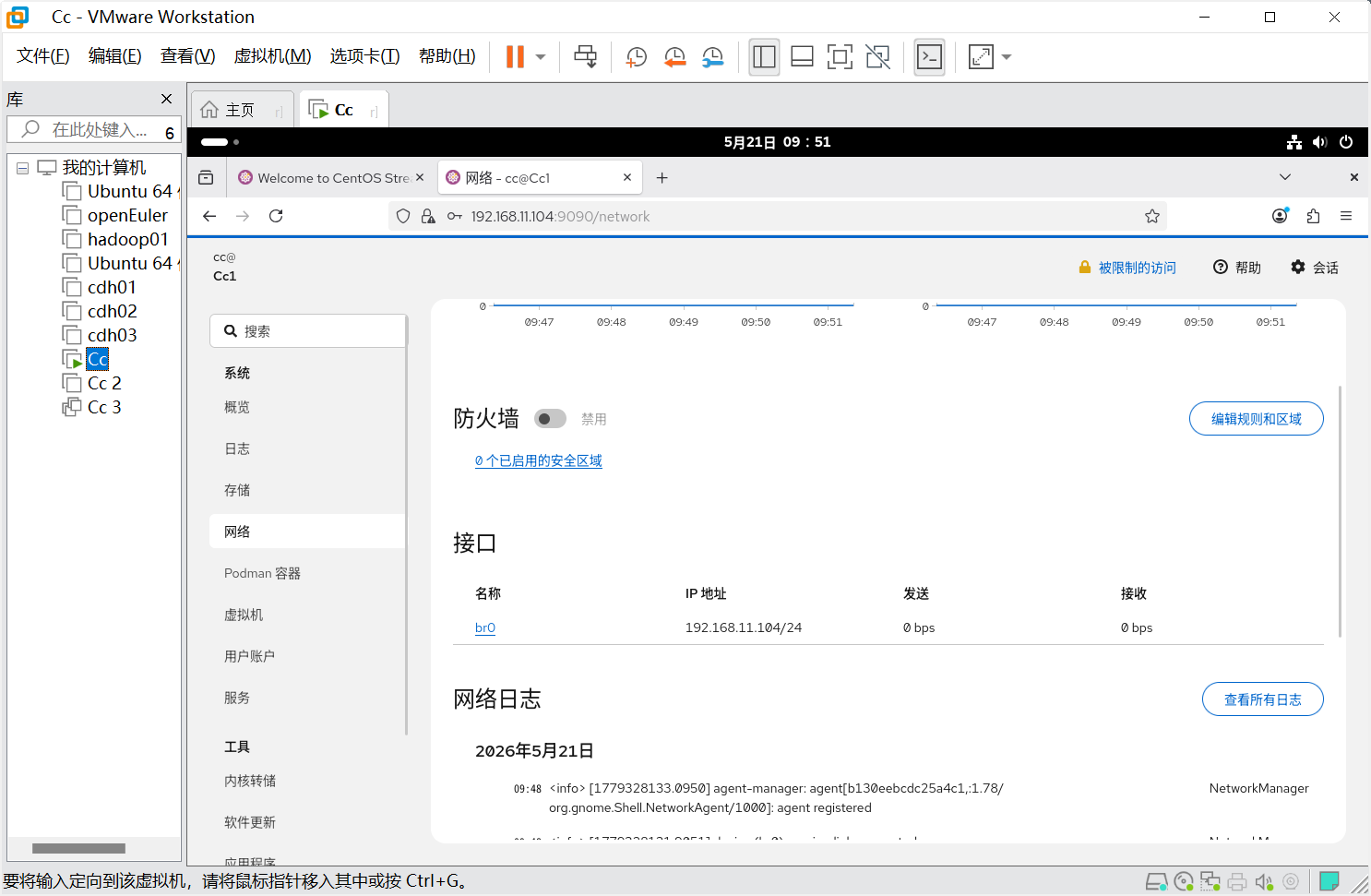Click the stretch guest display icon
Viewport: 1371px width, 896px height.
point(981,57)
